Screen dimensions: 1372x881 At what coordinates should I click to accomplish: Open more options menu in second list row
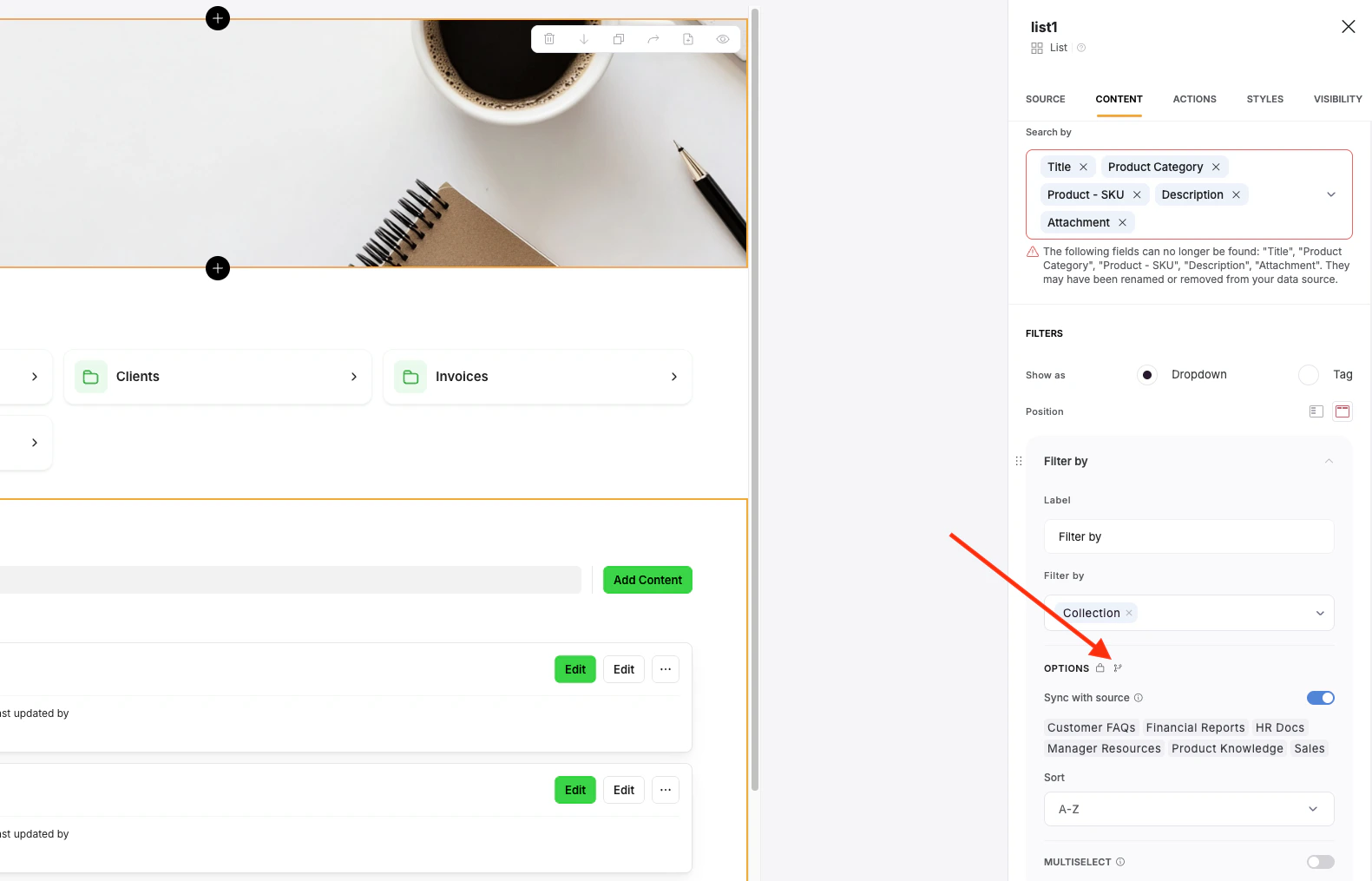(x=666, y=790)
